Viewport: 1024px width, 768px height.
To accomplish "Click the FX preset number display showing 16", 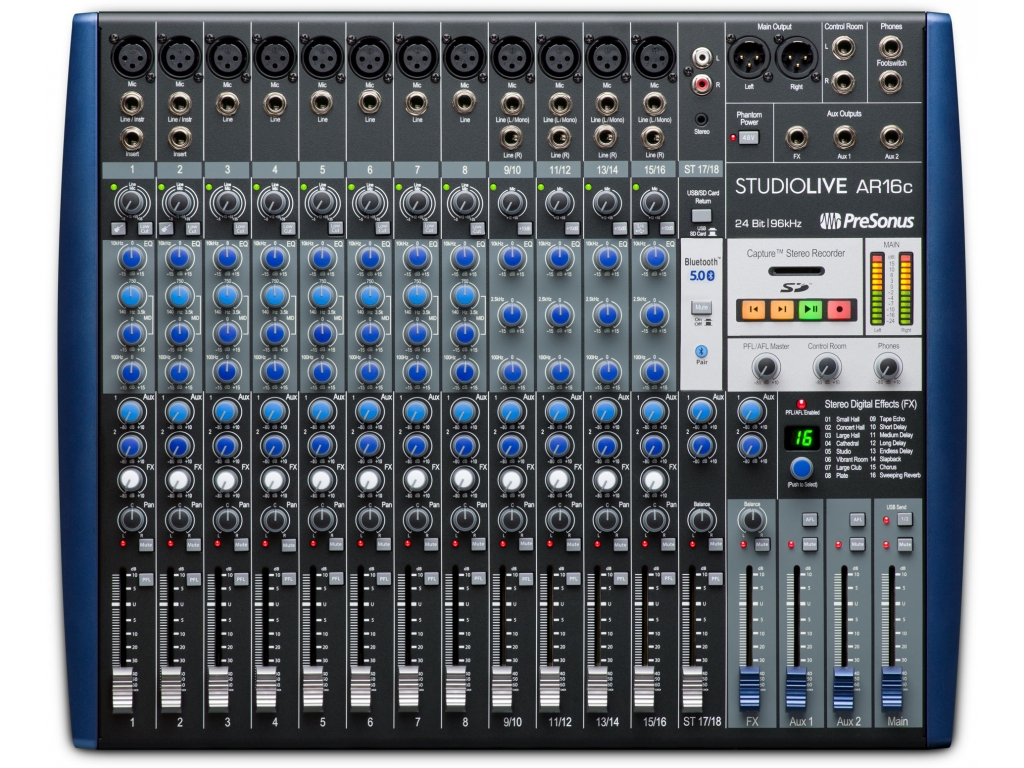I will pyautogui.click(x=801, y=438).
